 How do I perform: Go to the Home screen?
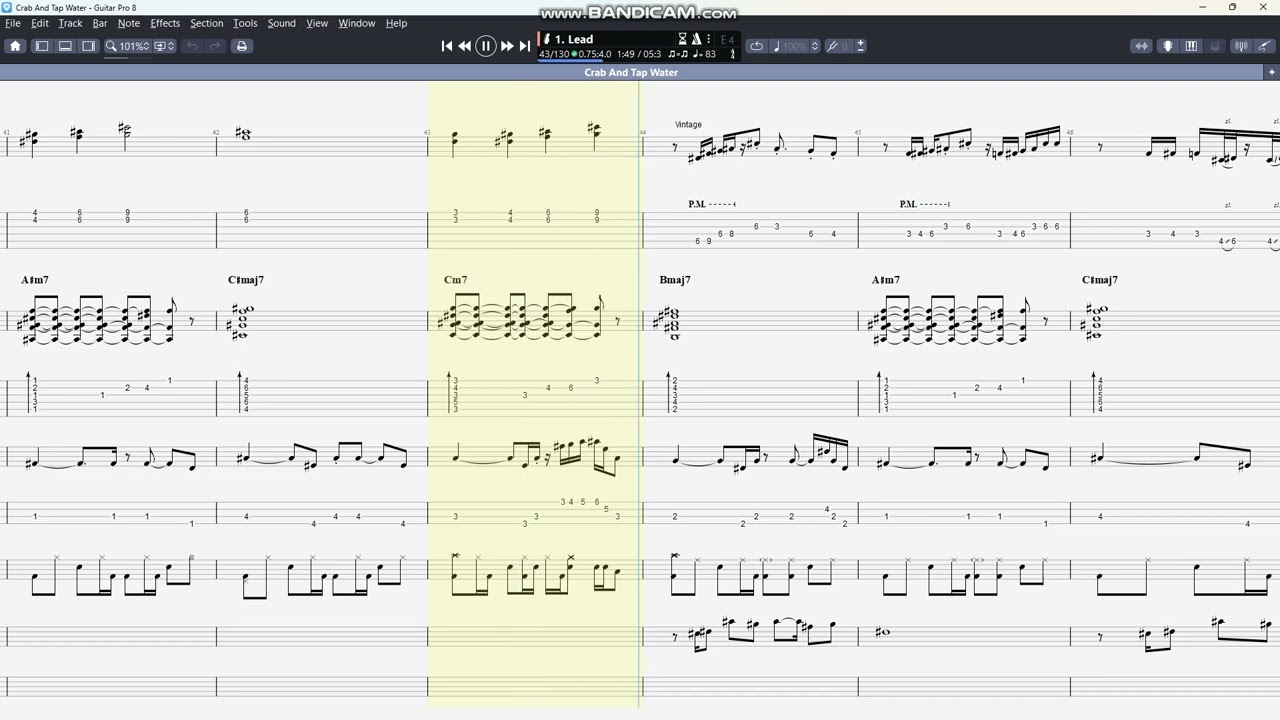(x=15, y=46)
